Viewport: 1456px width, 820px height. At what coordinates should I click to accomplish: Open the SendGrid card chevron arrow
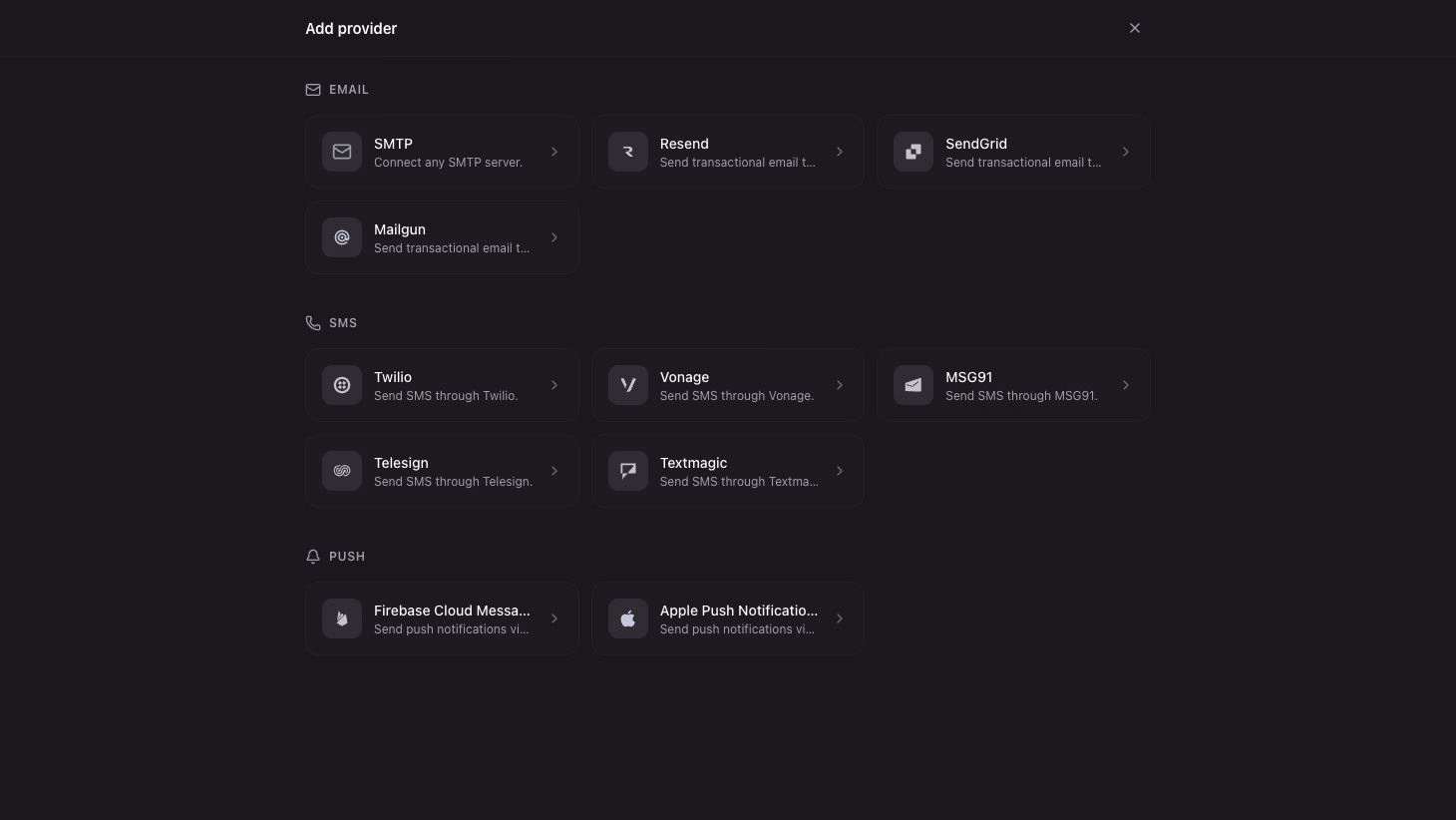[1126, 152]
